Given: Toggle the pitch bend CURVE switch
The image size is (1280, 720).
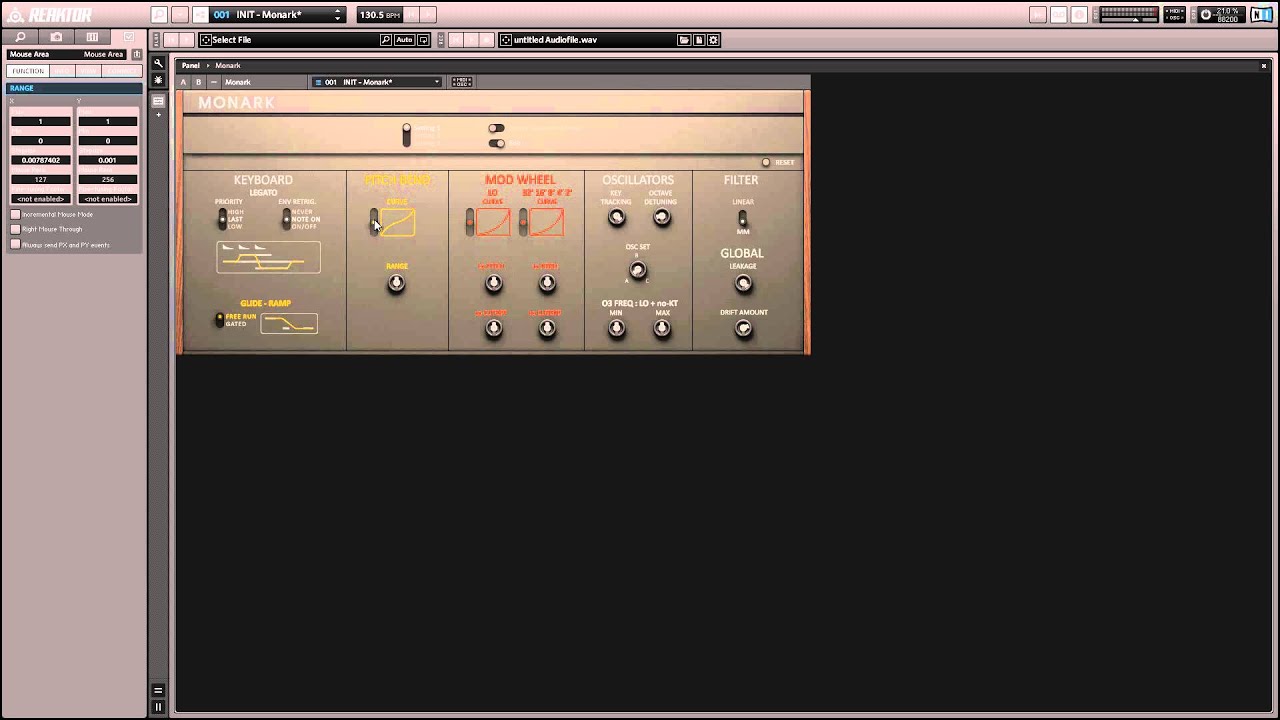Looking at the screenshot, I should pos(374,221).
